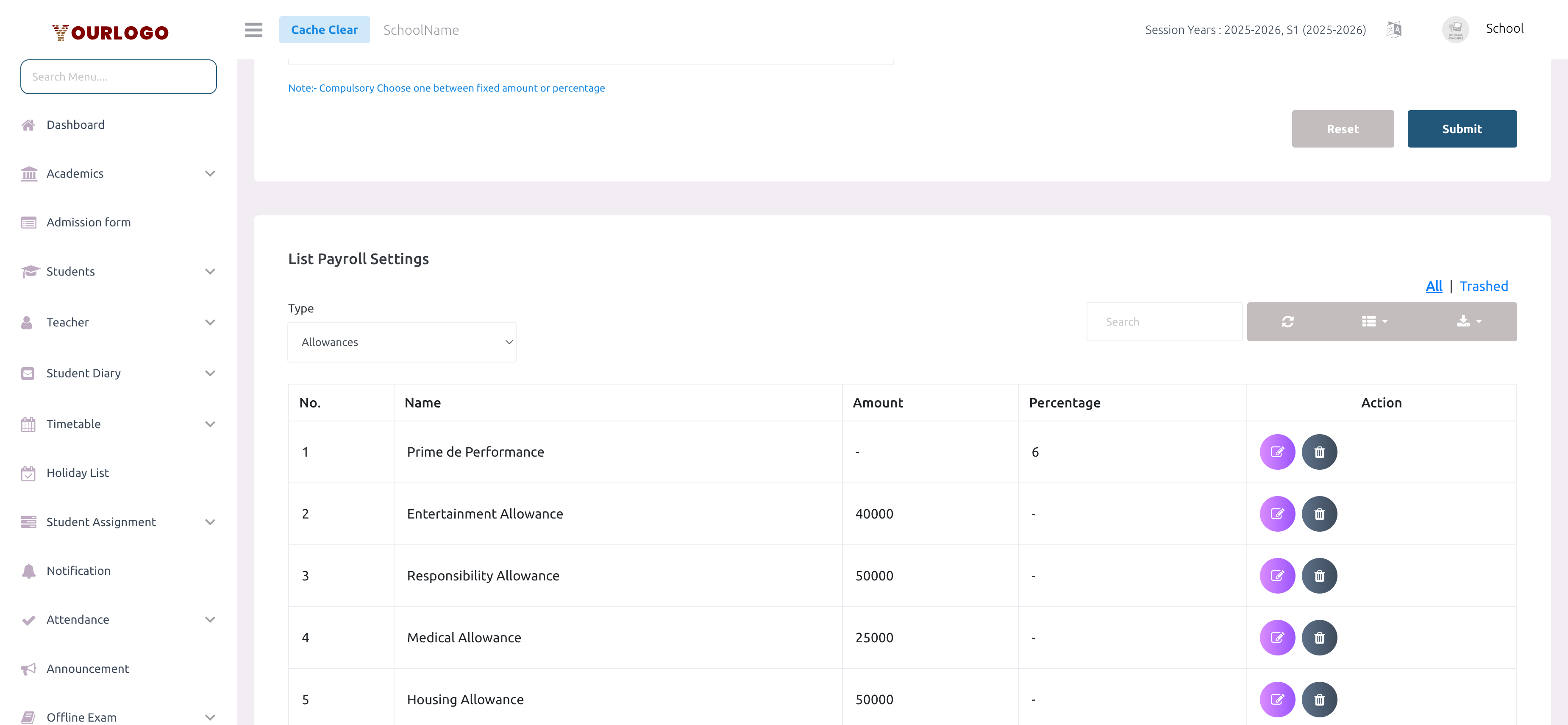Viewport: 1568px width, 725px height.
Task: Open the school profile avatar
Action: click(1455, 28)
